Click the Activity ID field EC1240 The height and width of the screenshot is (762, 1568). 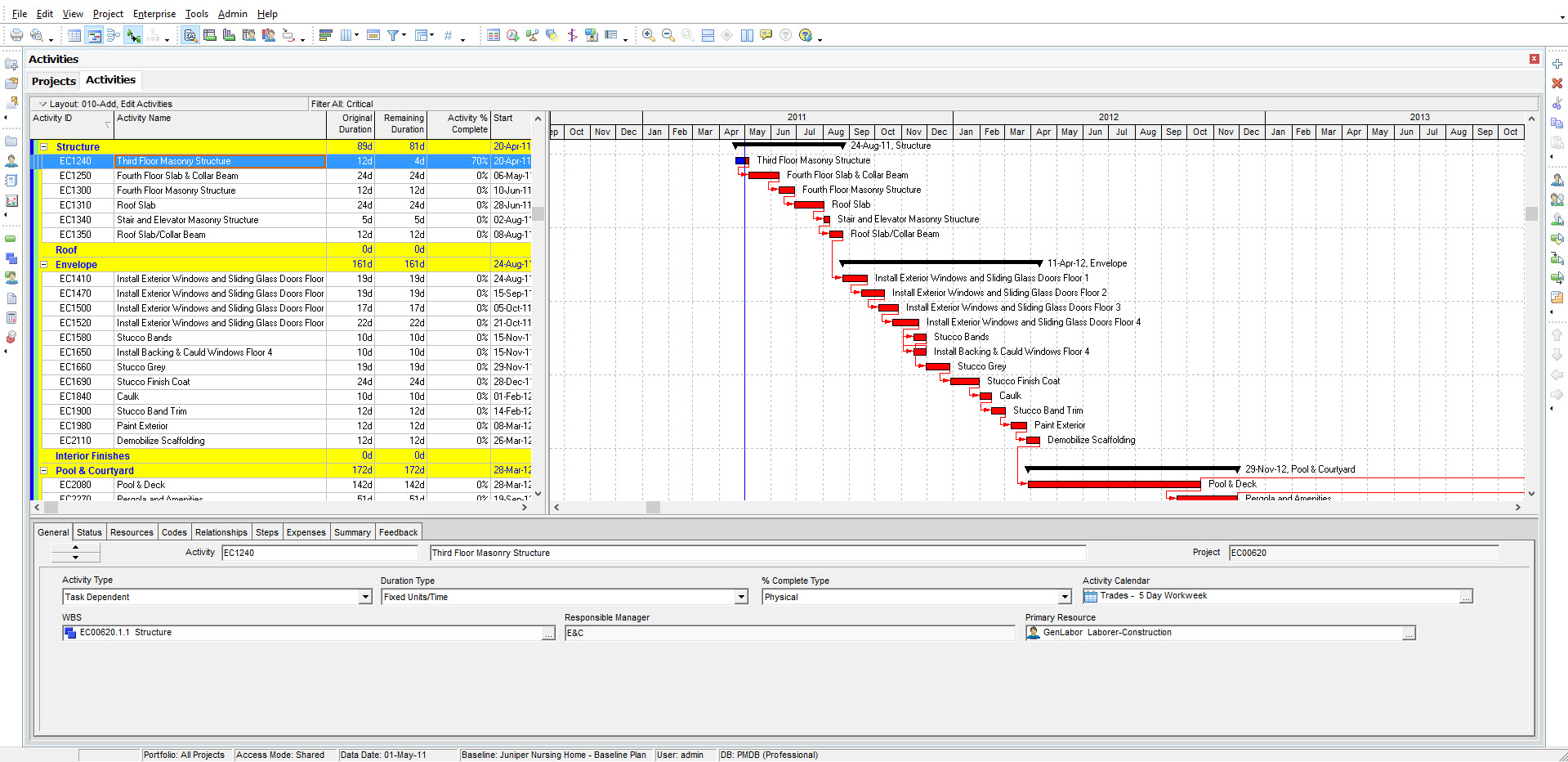[x=319, y=553]
